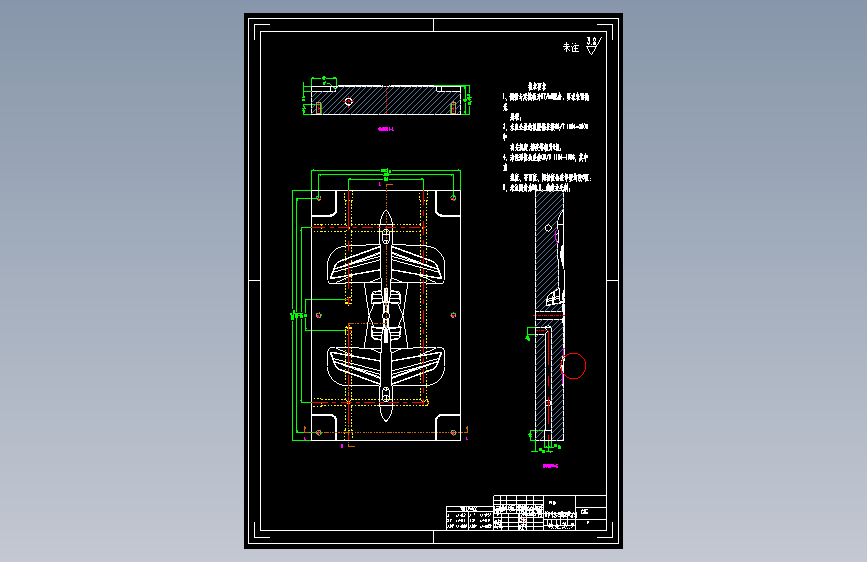The image size is (867, 562).
Task: Click the surface roughness symbol beside 未注
Action: [593, 45]
